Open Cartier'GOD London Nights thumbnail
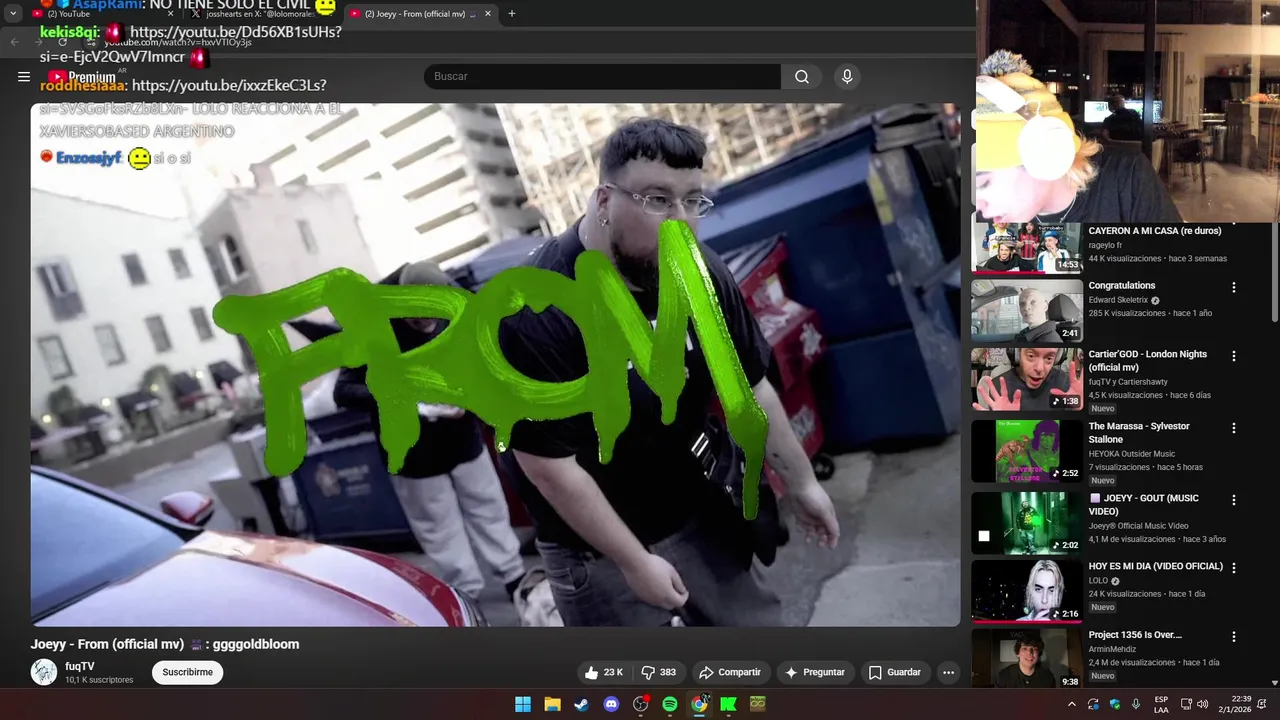Viewport: 1280px width, 720px height. [x=1027, y=379]
